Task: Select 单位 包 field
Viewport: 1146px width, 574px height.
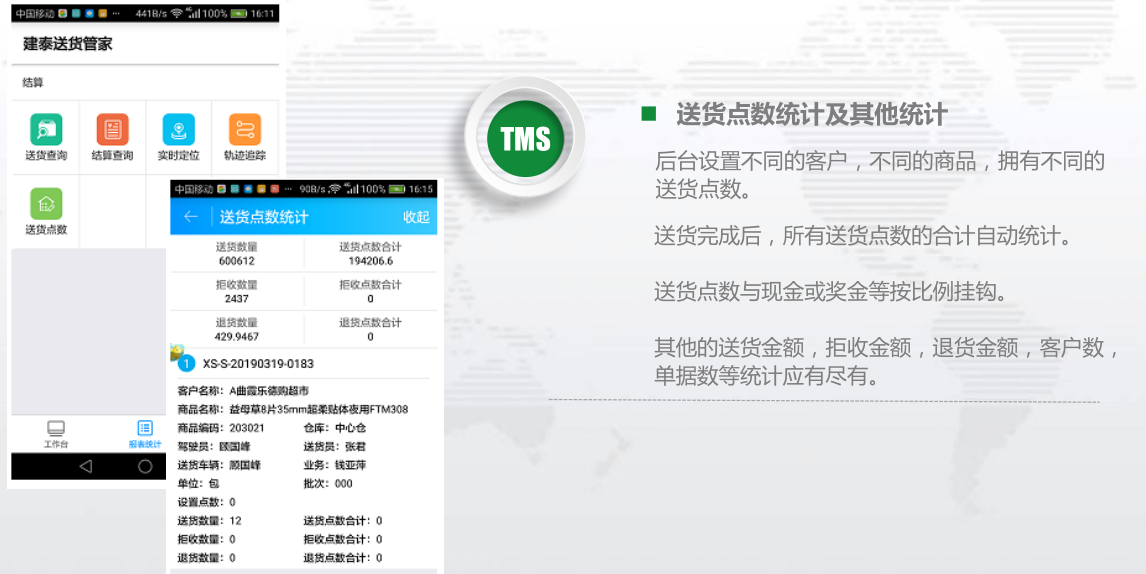Action: (198, 483)
